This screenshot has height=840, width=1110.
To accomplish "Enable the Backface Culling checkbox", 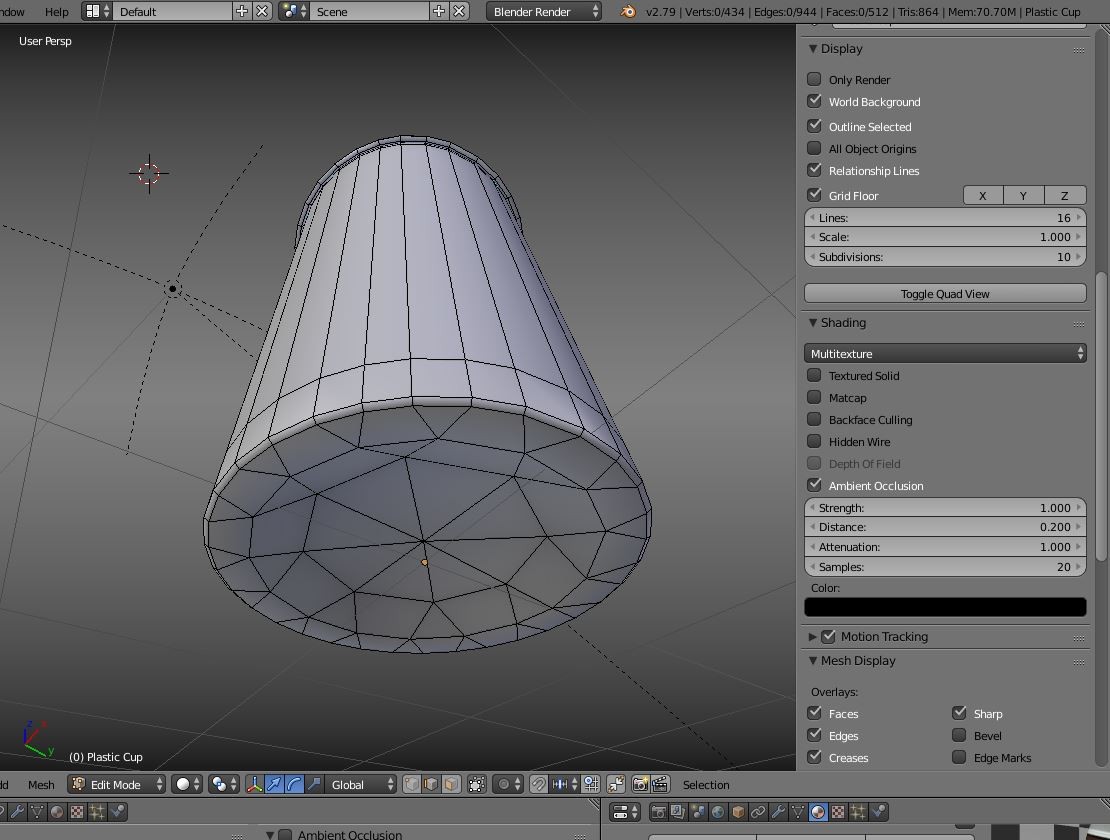I will coord(813,419).
